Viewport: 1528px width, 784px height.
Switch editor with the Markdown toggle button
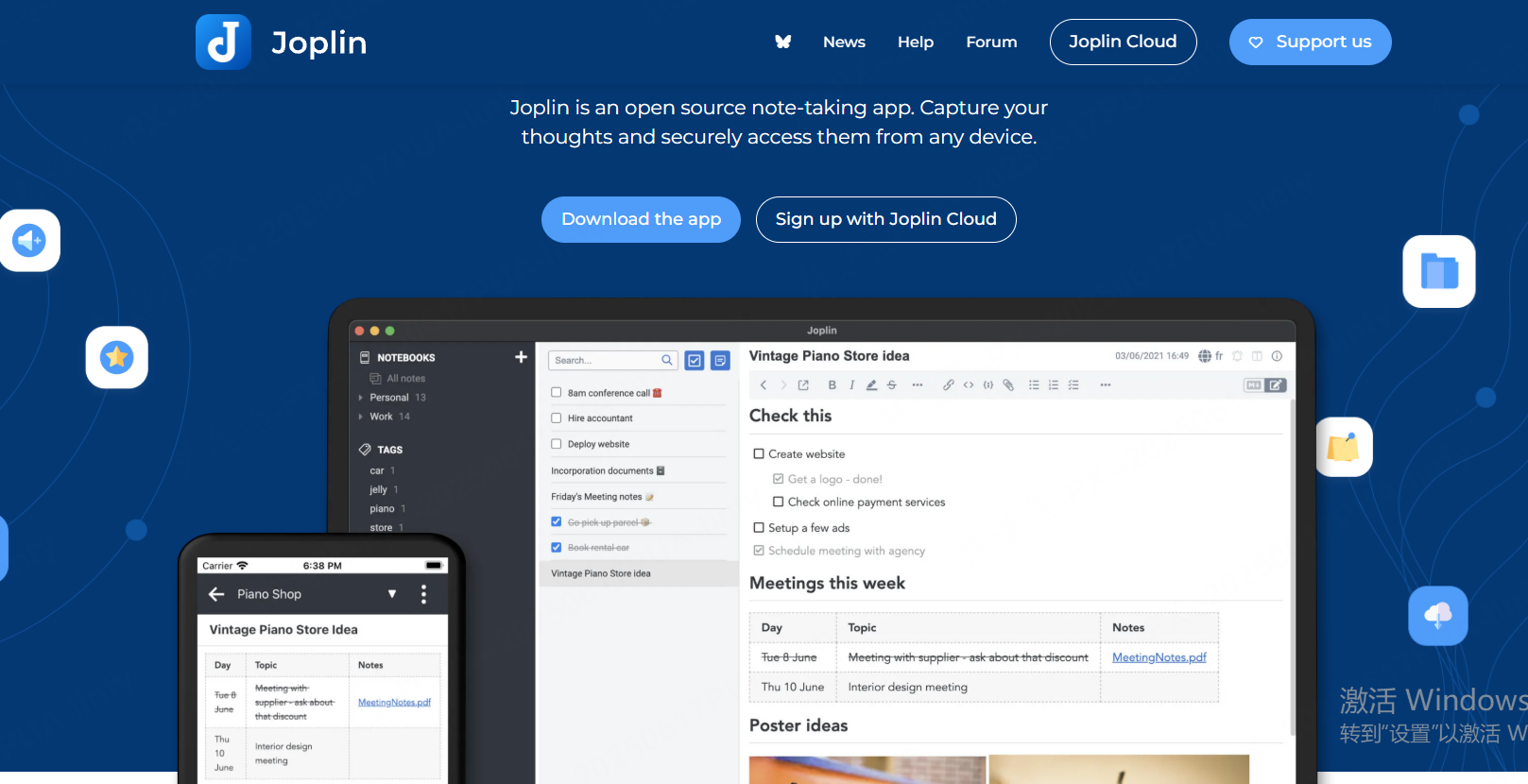point(1265,384)
